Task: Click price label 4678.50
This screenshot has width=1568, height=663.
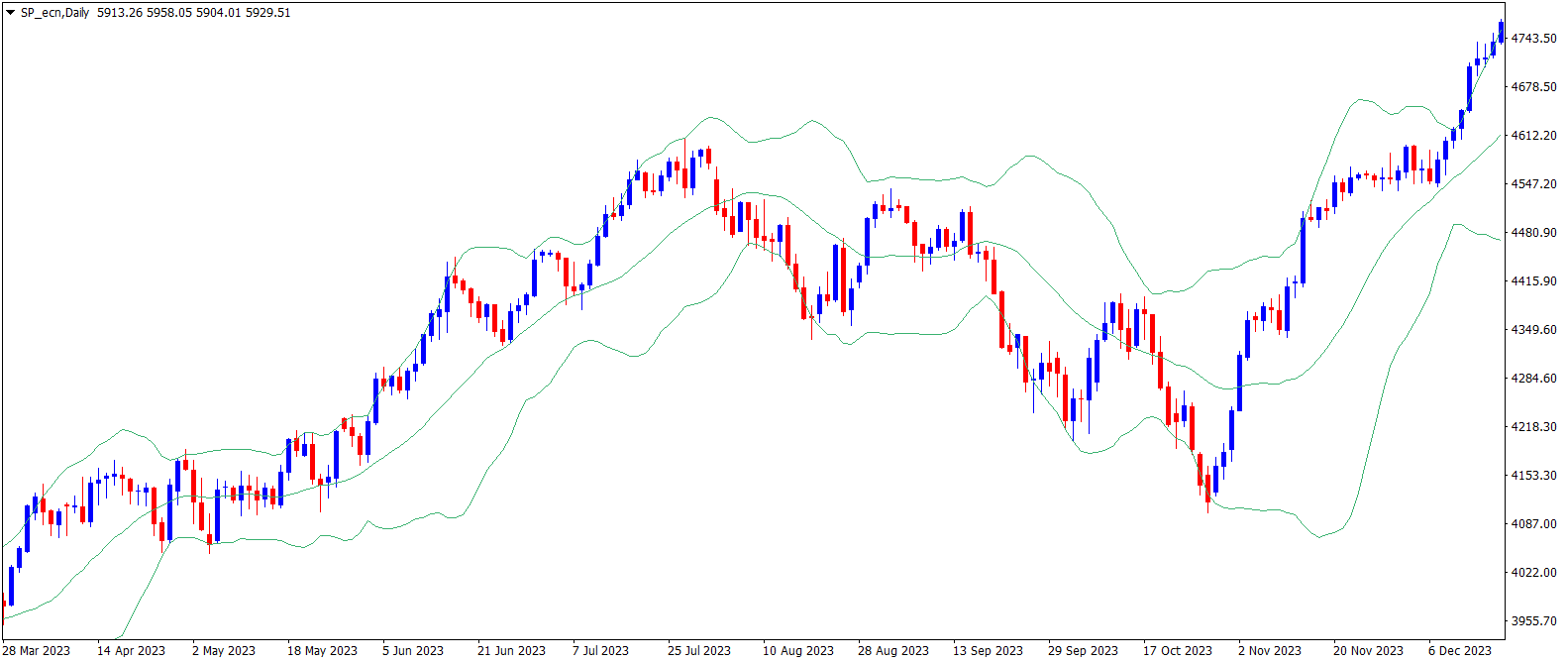Action: click(1533, 86)
